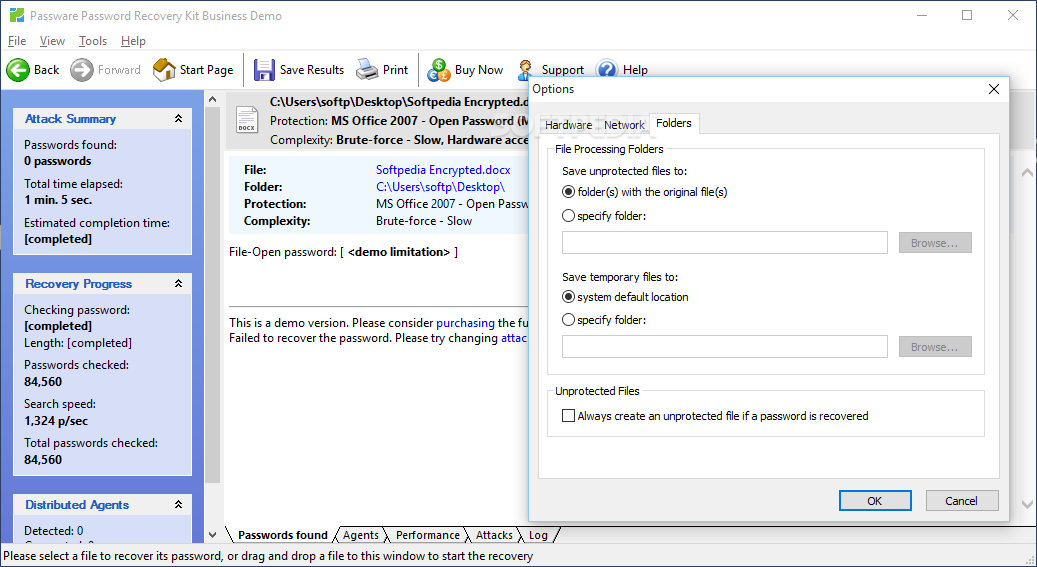The height and width of the screenshot is (567, 1037).
Task: Open the Log bottom tab
Action: pos(538,535)
